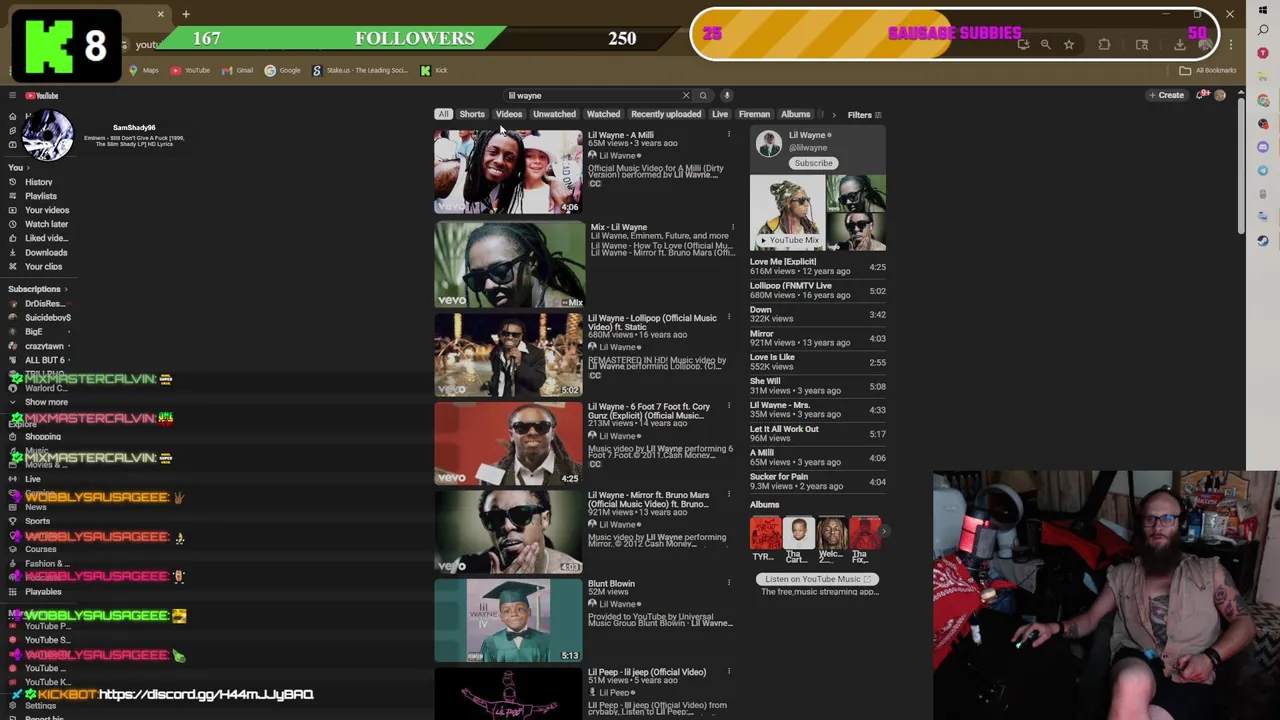Viewport: 1280px width, 720px height.
Task: Open Chrome from the taskbar
Action: (x=1263, y=101)
